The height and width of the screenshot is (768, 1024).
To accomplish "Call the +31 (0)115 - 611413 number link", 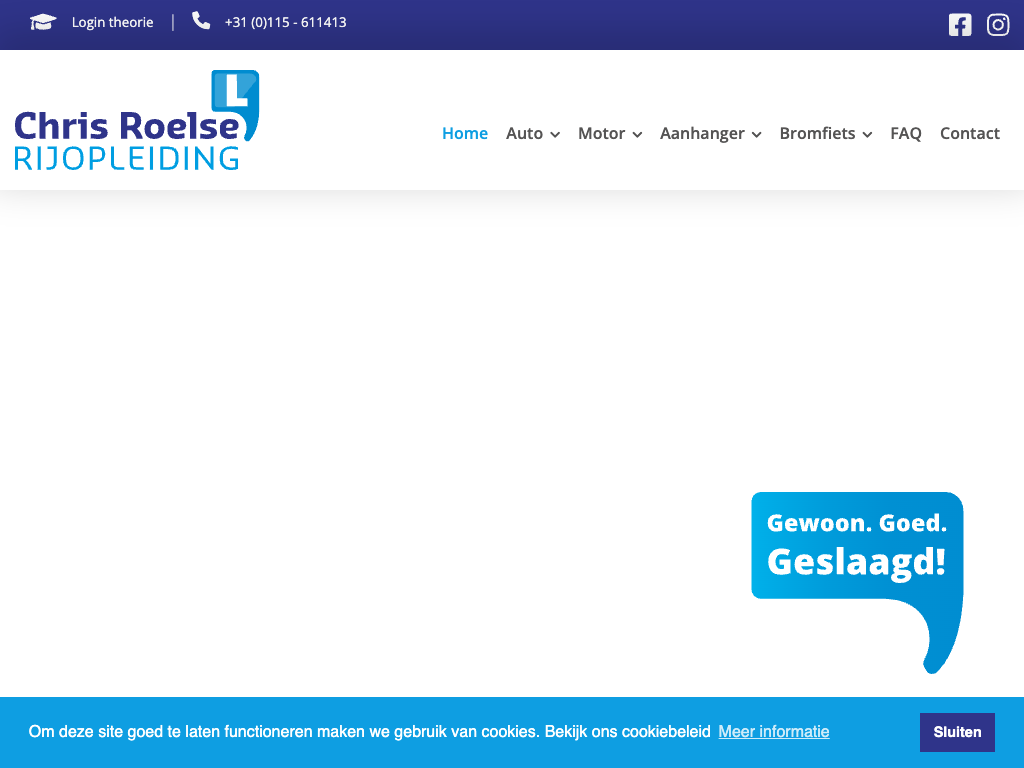I will (x=285, y=22).
